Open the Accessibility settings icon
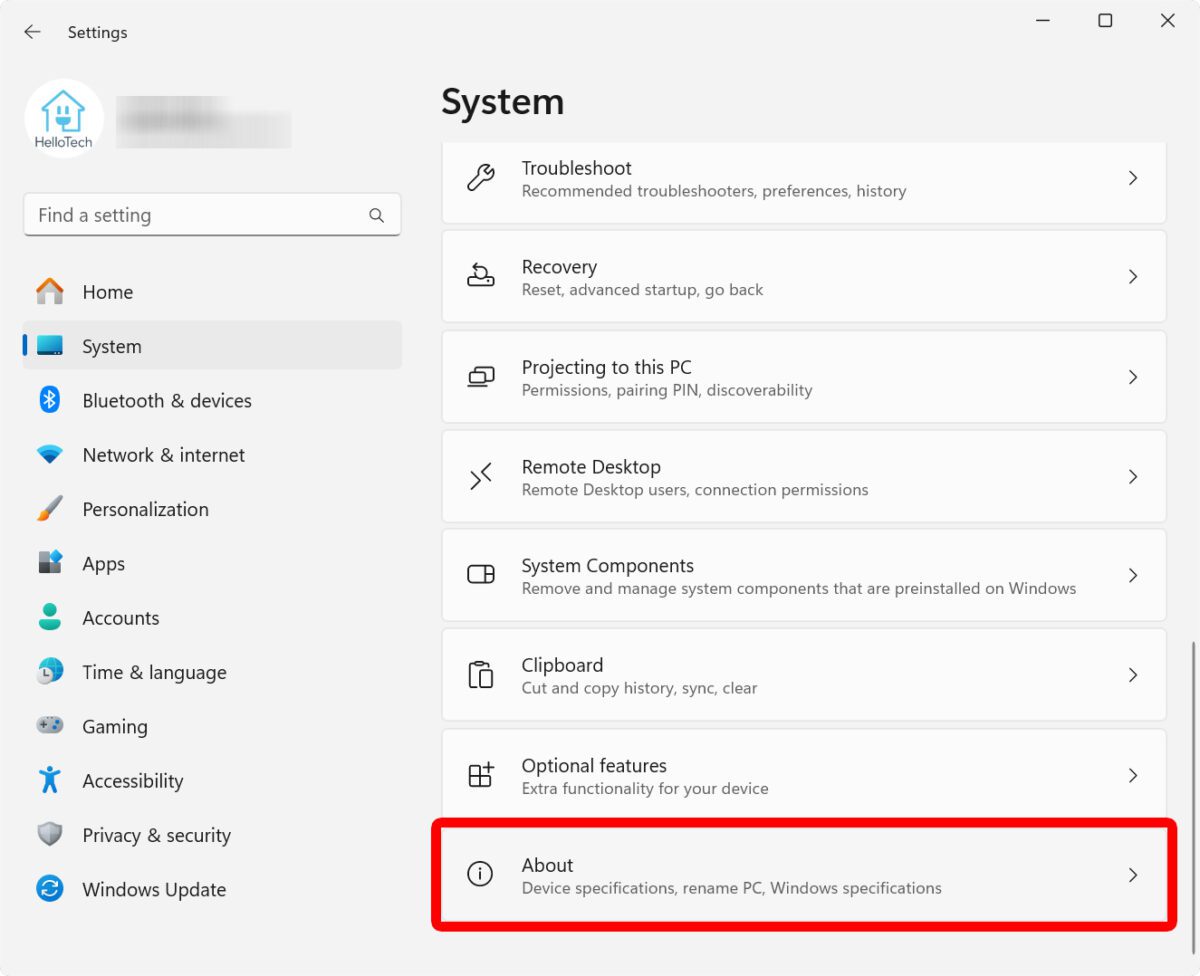This screenshot has width=1200, height=976. click(49, 780)
